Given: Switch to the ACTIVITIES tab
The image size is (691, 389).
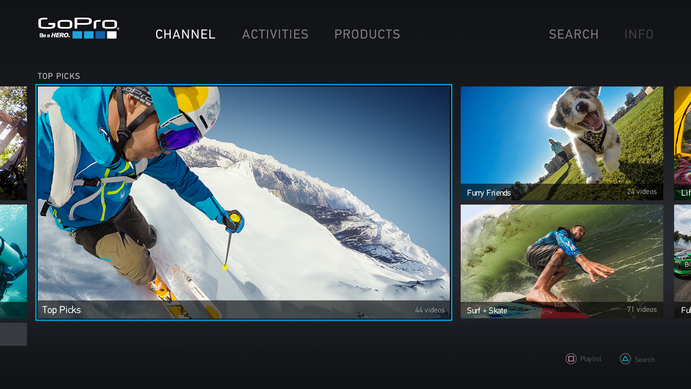Looking at the screenshot, I should tap(275, 34).
